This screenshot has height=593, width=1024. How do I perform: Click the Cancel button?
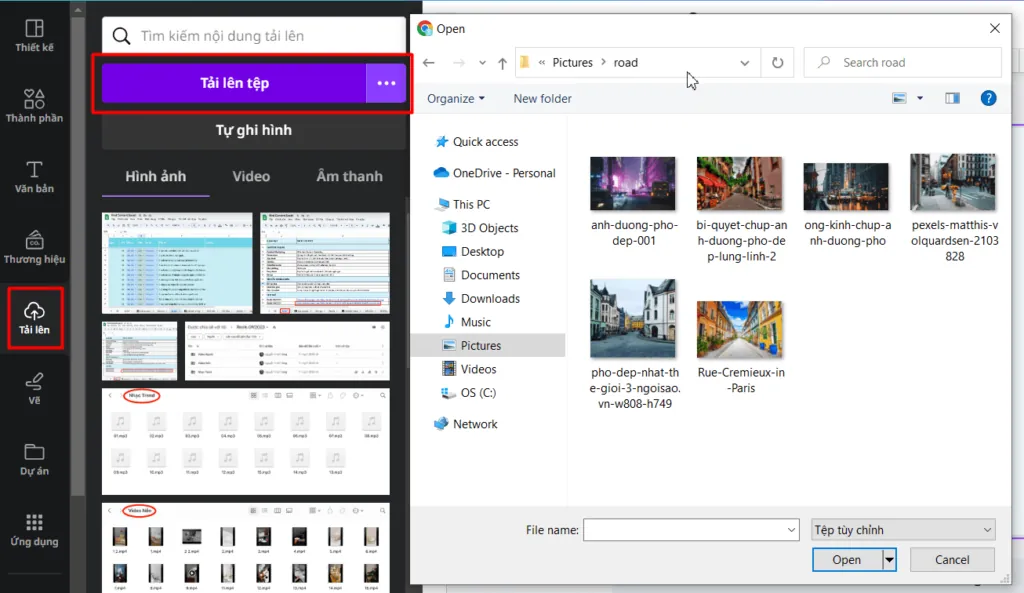[x=952, y=560]
